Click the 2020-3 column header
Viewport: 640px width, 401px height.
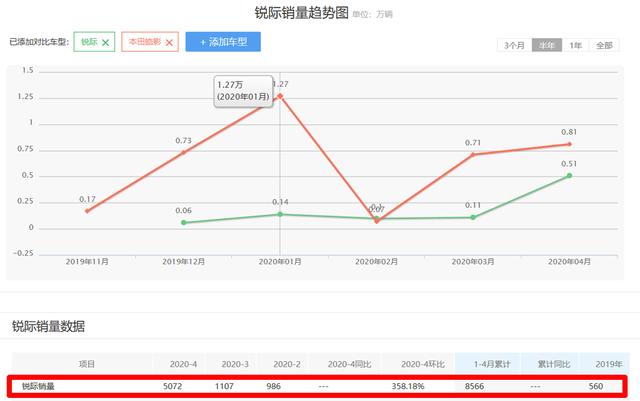point(235,364)
